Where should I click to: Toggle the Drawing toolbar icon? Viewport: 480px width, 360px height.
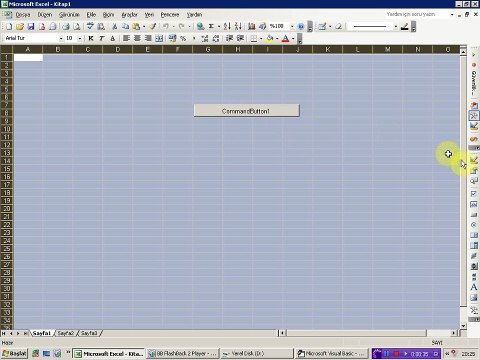click(263, 26)
